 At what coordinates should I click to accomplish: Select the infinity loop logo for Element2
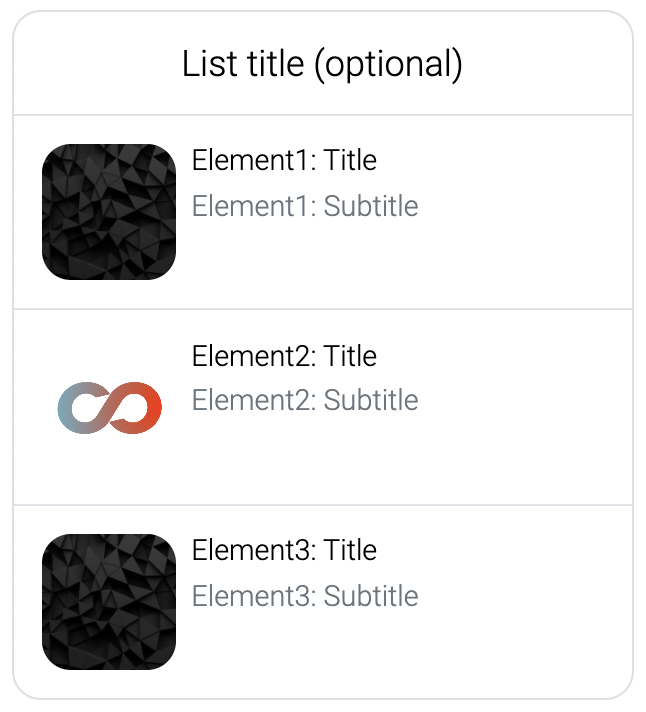pyautogui.click(x=109, y=408)
